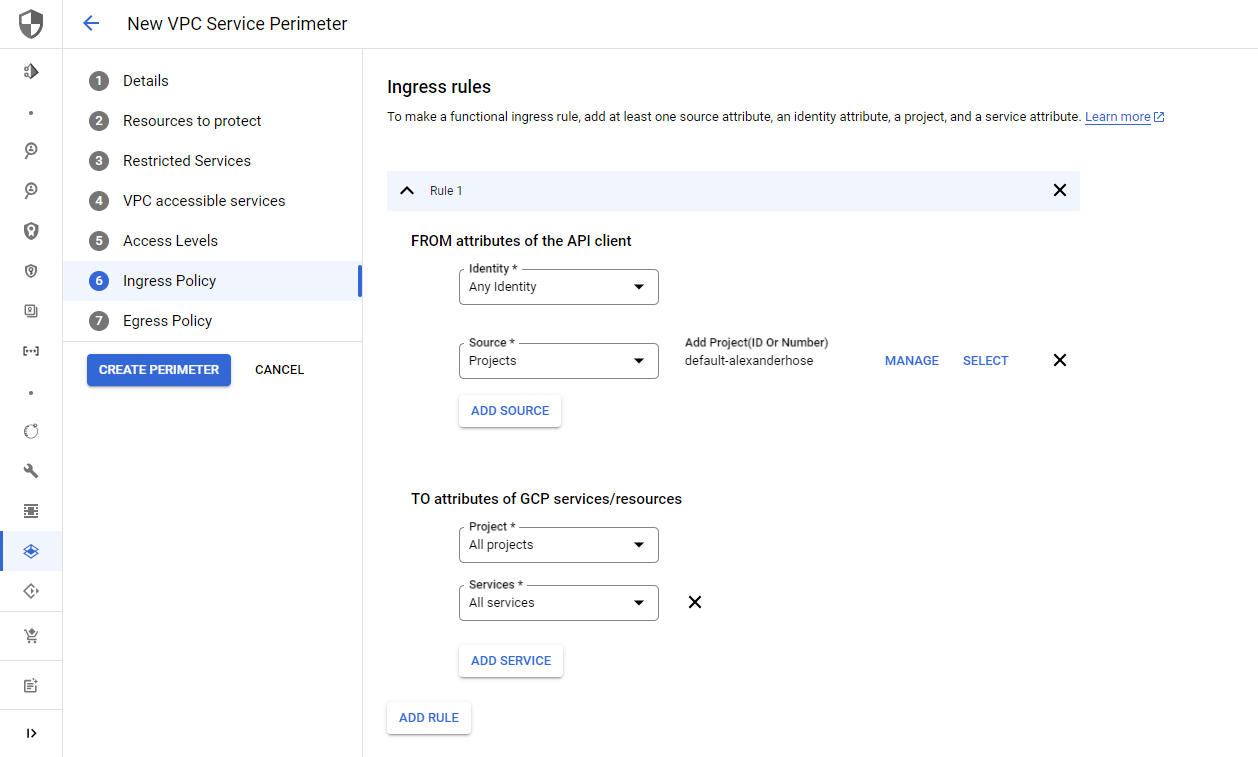Image resolution: width=1258 pixels, height=757 pixels.
Task: Open the release notes document icon
Action: [31, 686]
